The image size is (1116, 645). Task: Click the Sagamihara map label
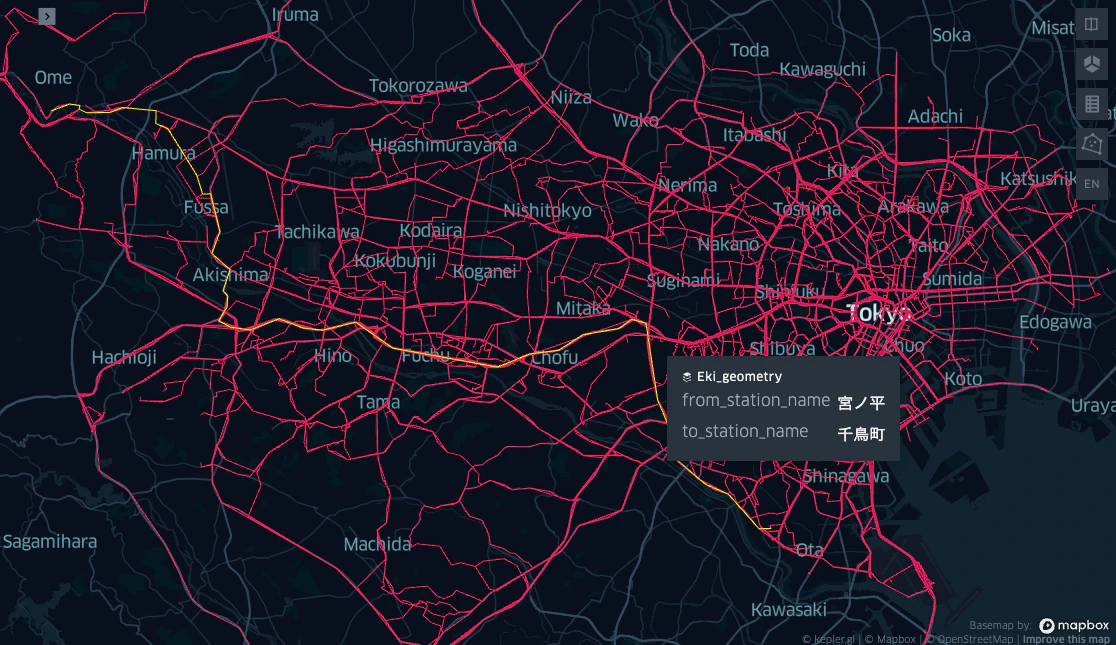coord(50,542)
